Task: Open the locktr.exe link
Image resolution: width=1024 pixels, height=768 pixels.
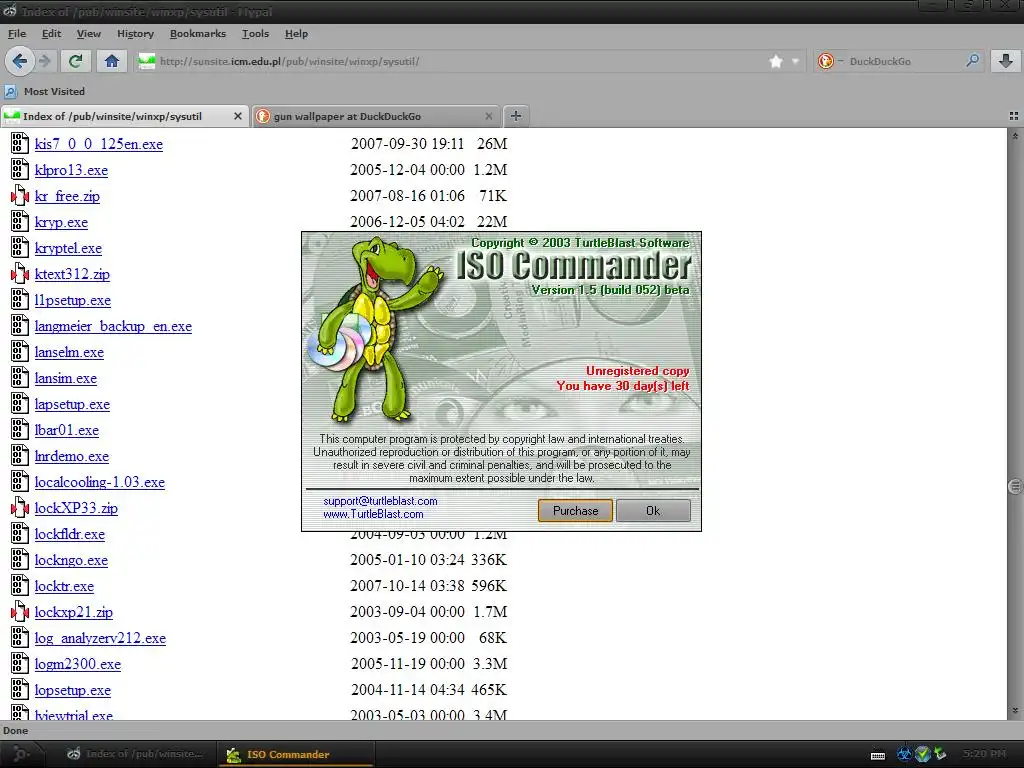Action: click(64, 586)
